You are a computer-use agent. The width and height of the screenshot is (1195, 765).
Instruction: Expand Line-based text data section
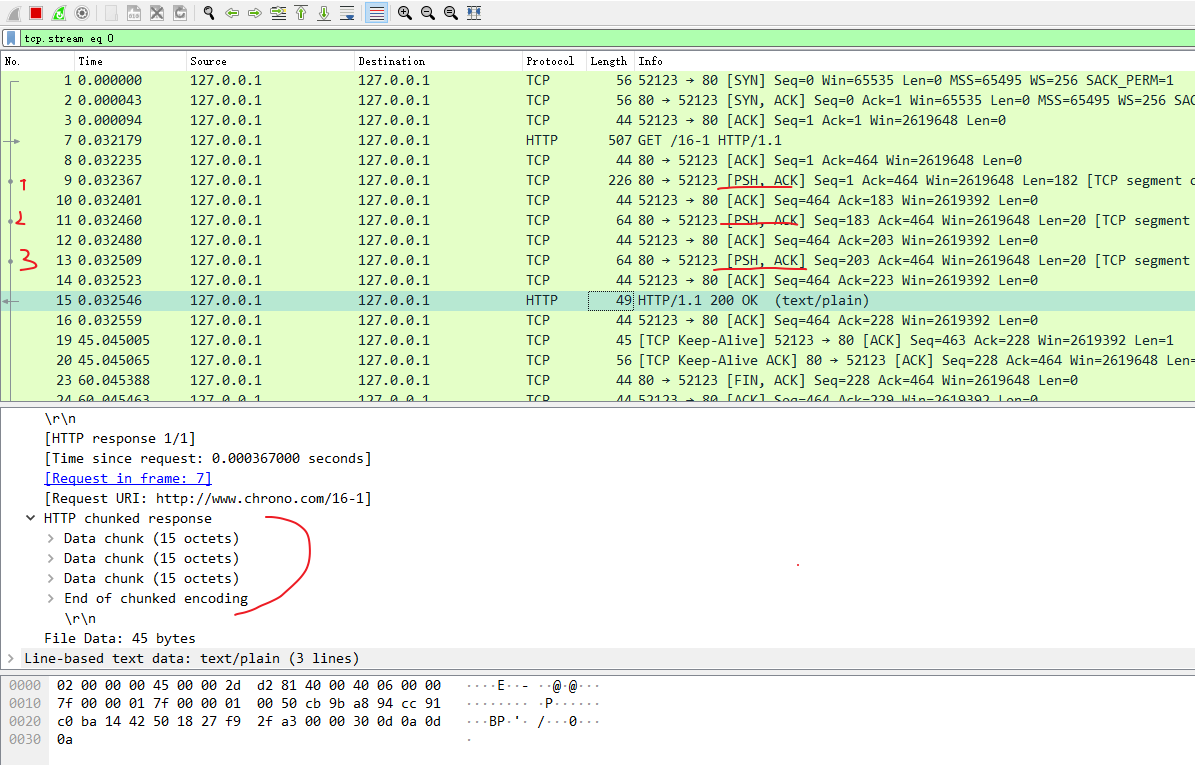point(11,658)
